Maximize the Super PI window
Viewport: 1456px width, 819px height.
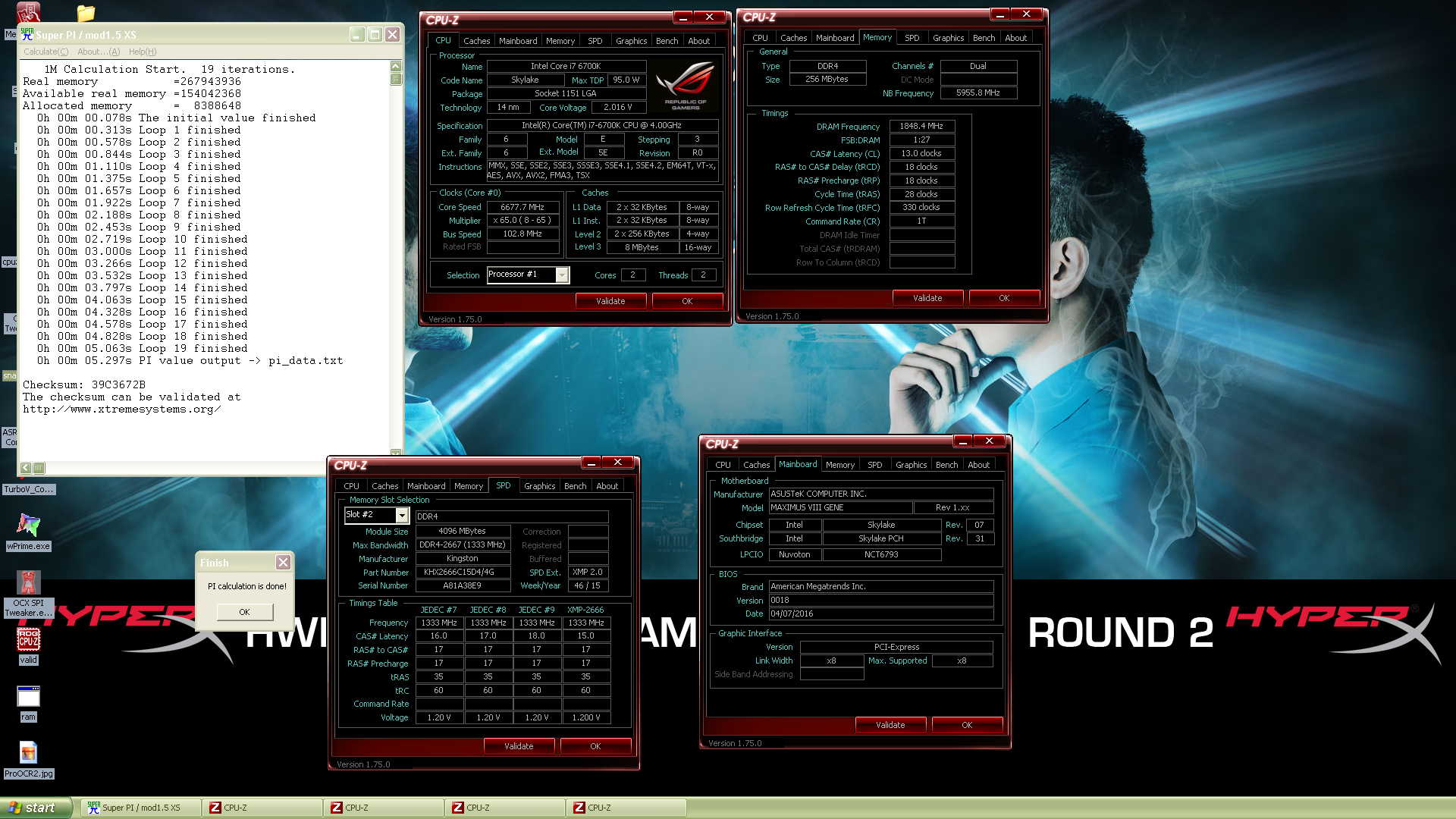[375, 34]
